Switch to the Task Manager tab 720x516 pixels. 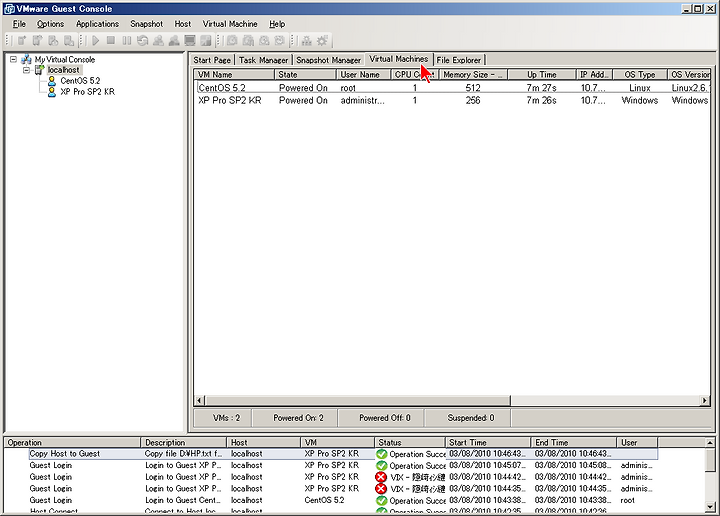click(x=264, y=60)
